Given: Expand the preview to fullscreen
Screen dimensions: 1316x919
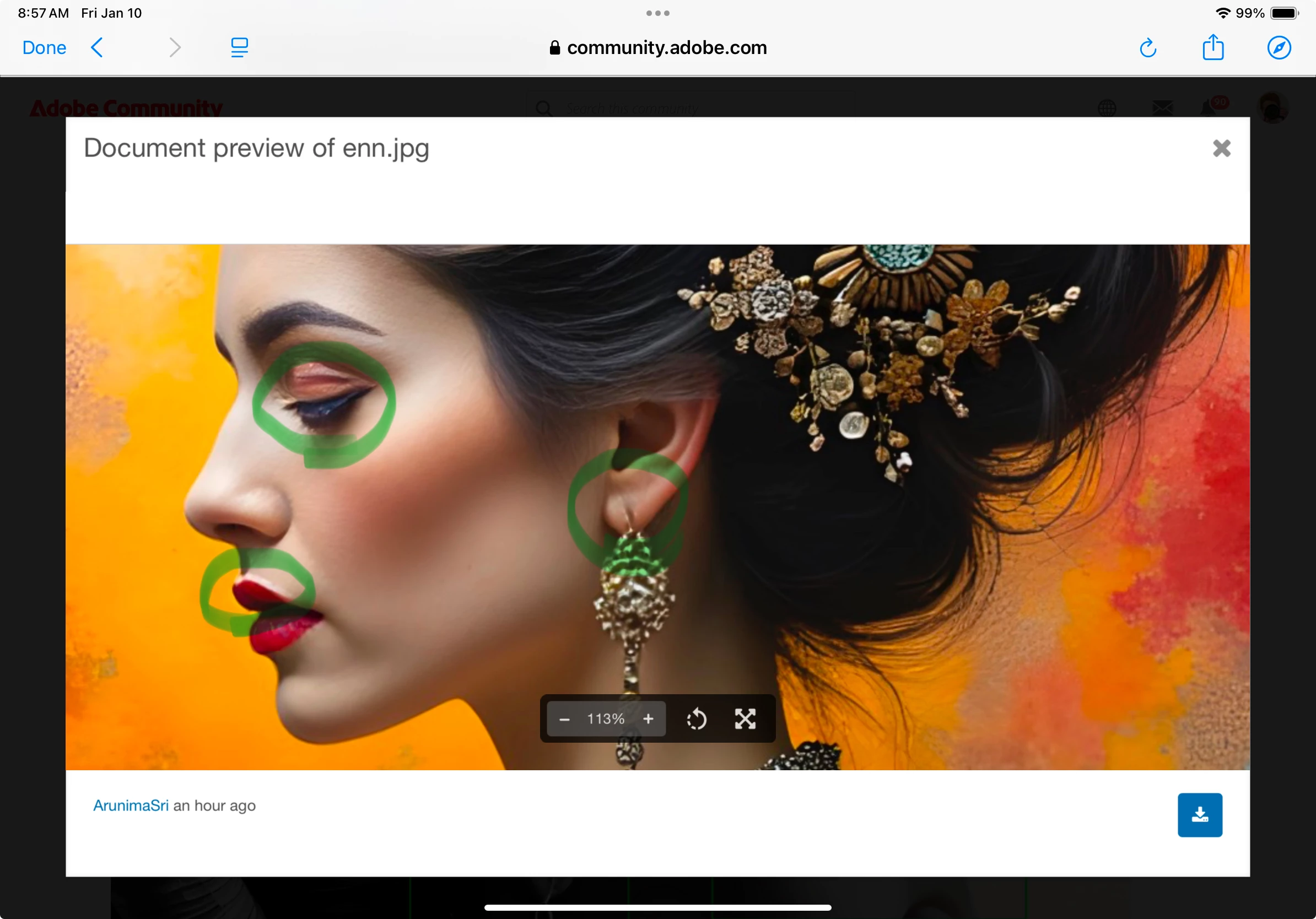Looking at the screenshot, I should click(745, 719).
